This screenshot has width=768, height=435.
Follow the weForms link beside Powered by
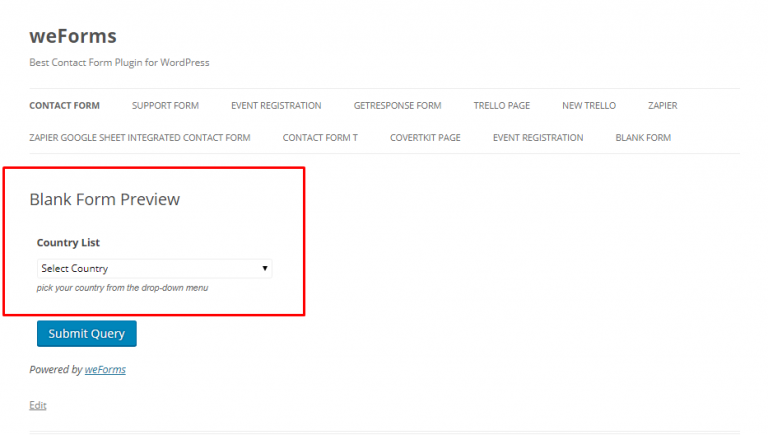click(x=105, y=369)
